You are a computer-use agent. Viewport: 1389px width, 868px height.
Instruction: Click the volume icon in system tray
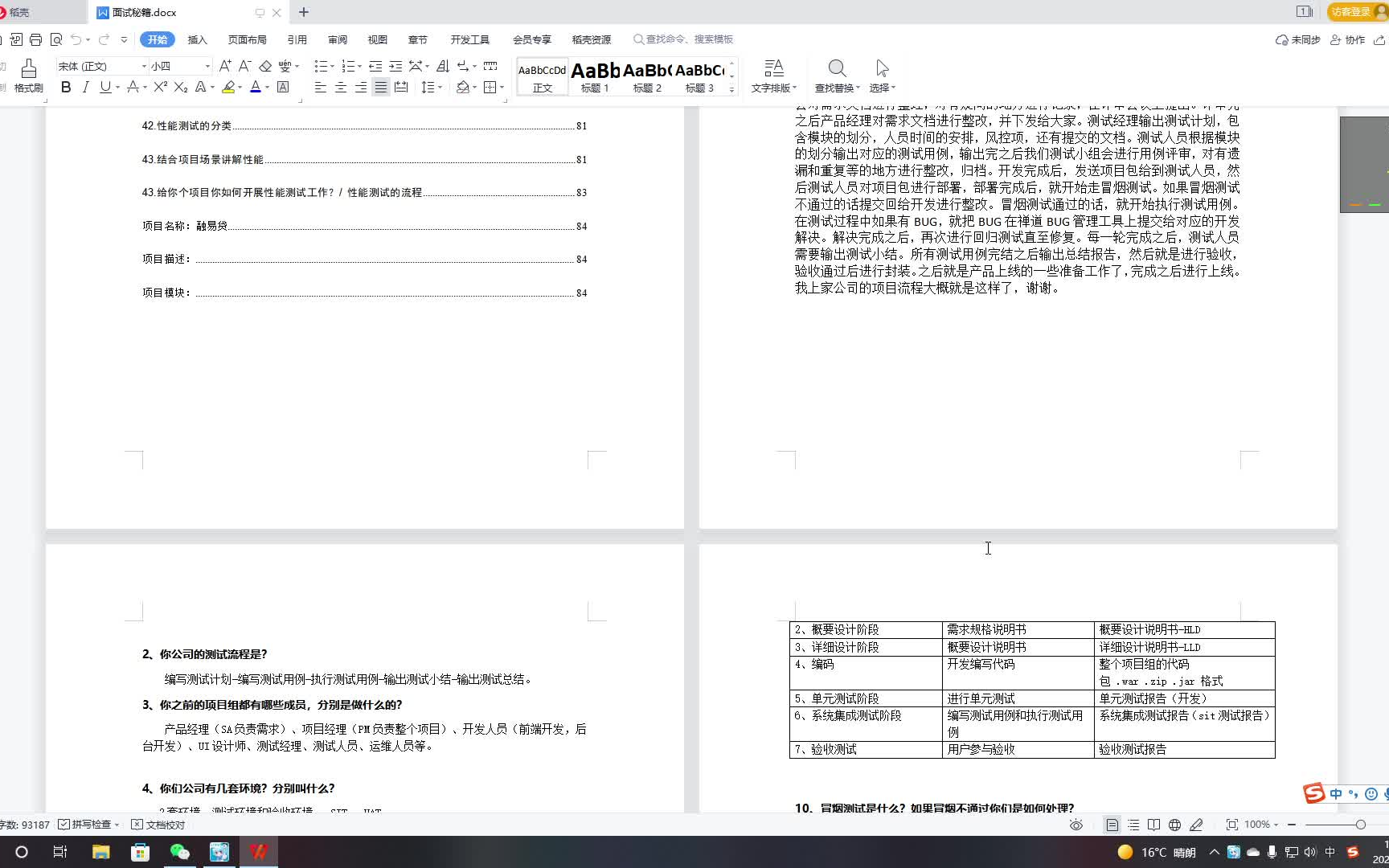pyautogui.click(x=1310, y=852)
